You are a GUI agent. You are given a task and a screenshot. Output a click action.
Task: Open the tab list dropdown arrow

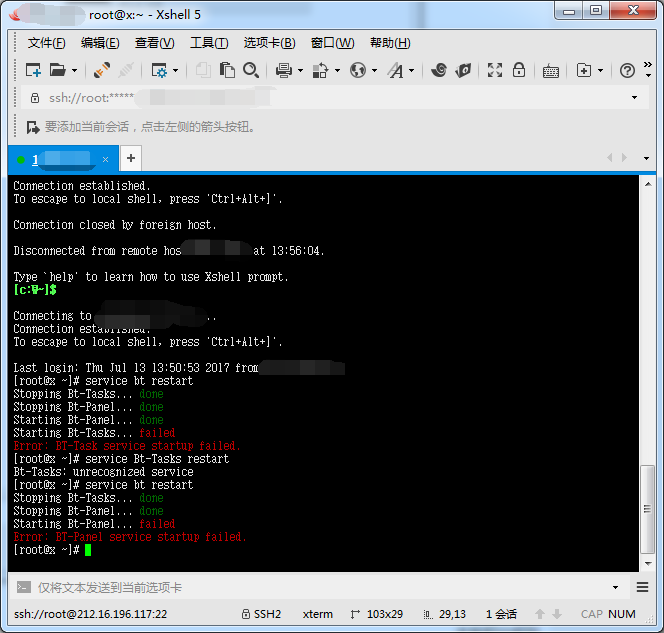[x=646, y=158]
